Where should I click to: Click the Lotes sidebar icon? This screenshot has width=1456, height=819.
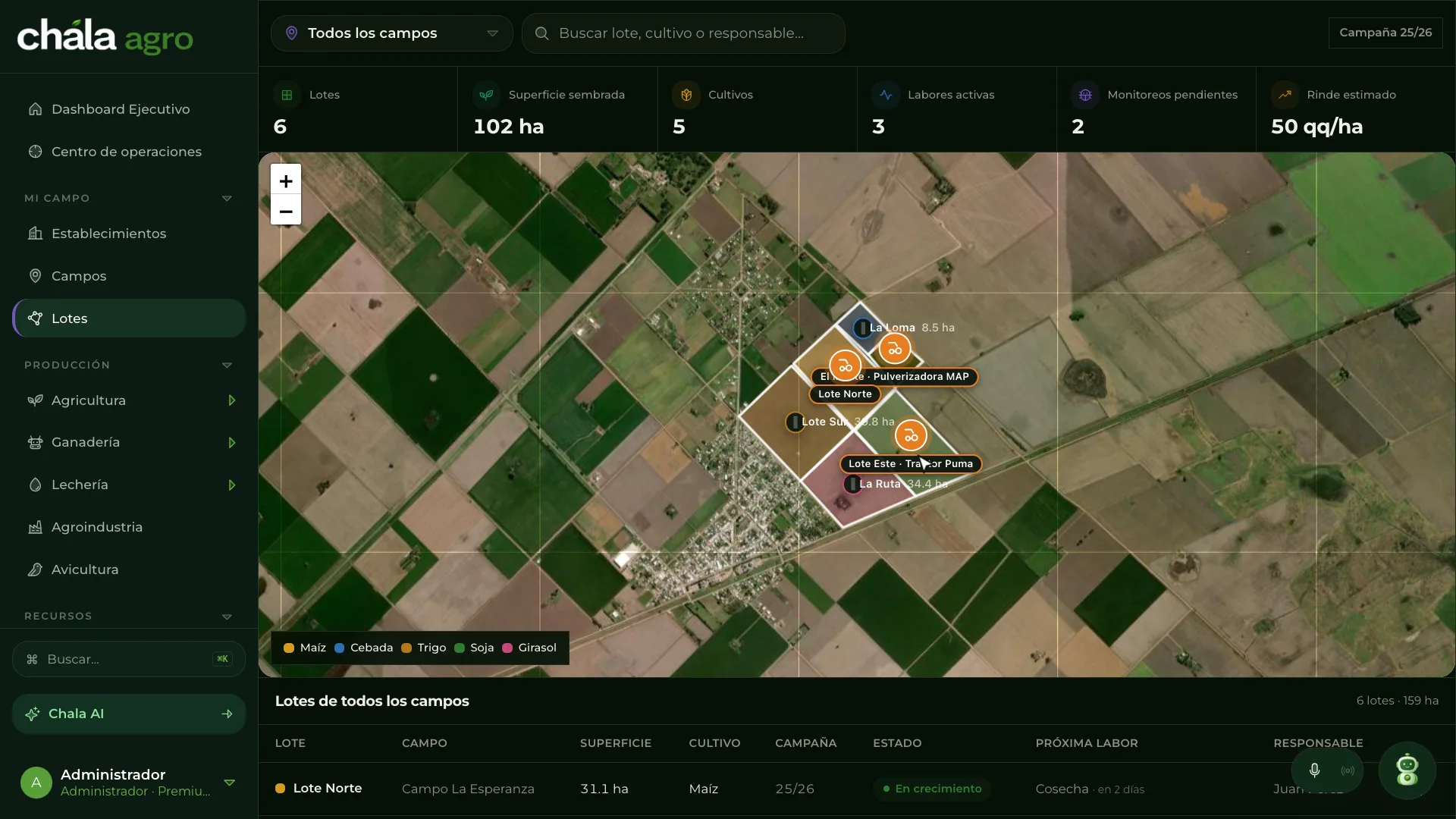tap(35, 318)
